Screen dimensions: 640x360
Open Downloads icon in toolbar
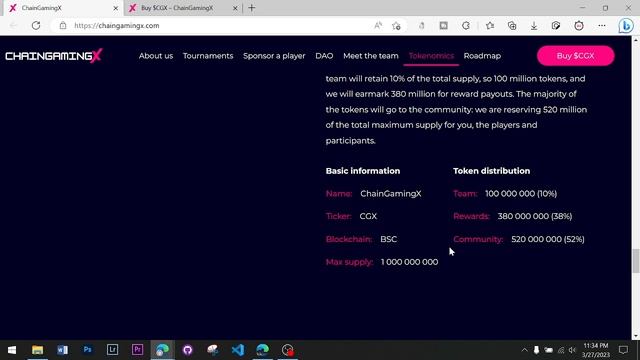point(534,25)
